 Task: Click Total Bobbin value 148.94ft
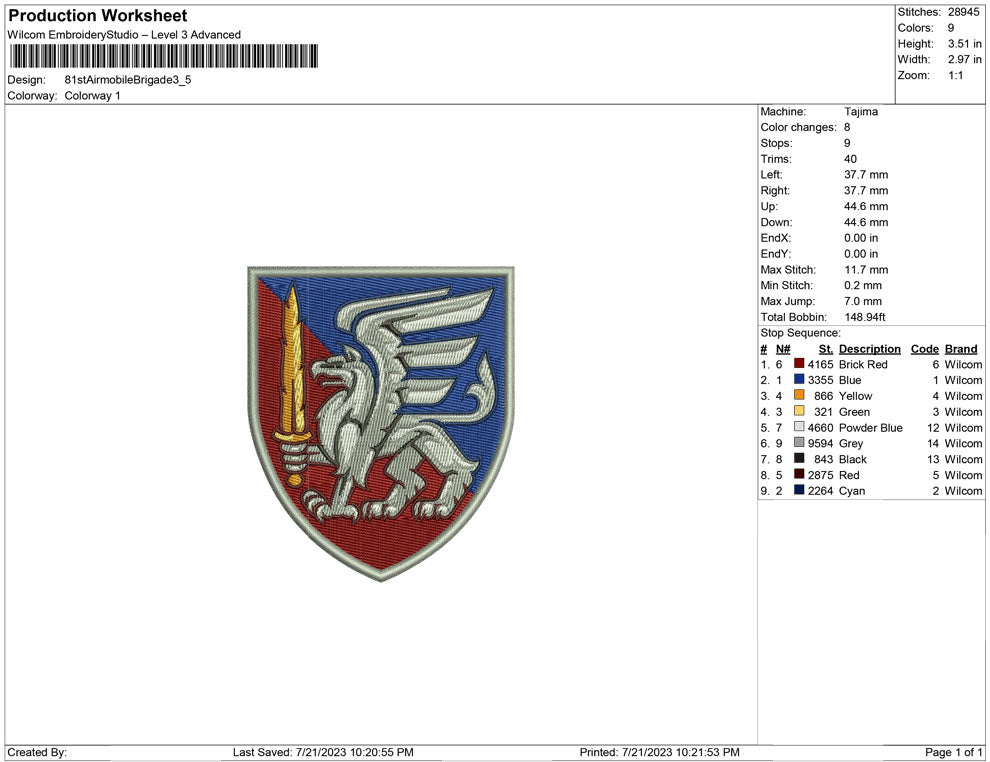click(x=865, y=317)
